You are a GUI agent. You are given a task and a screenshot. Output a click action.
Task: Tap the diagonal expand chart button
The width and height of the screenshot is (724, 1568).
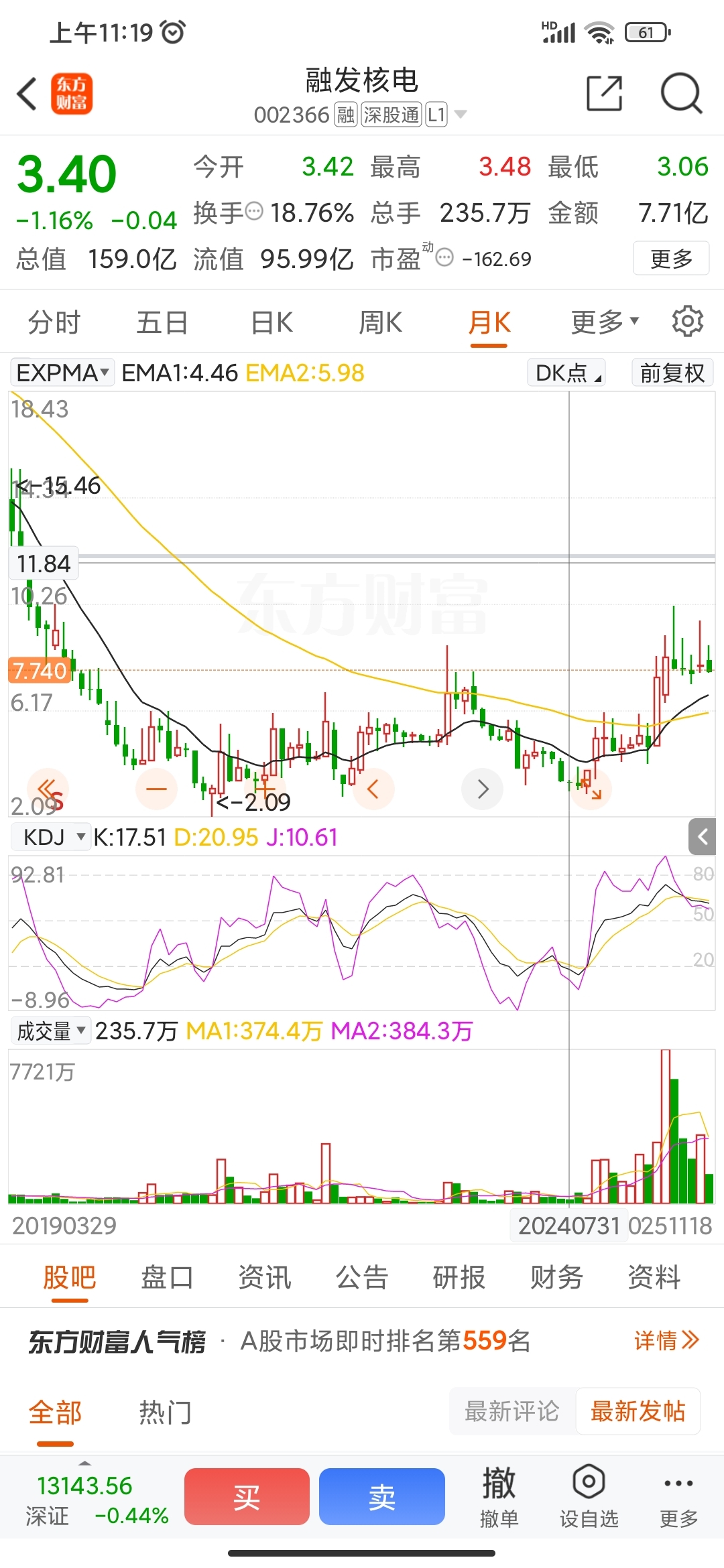(x=591, y=789)
